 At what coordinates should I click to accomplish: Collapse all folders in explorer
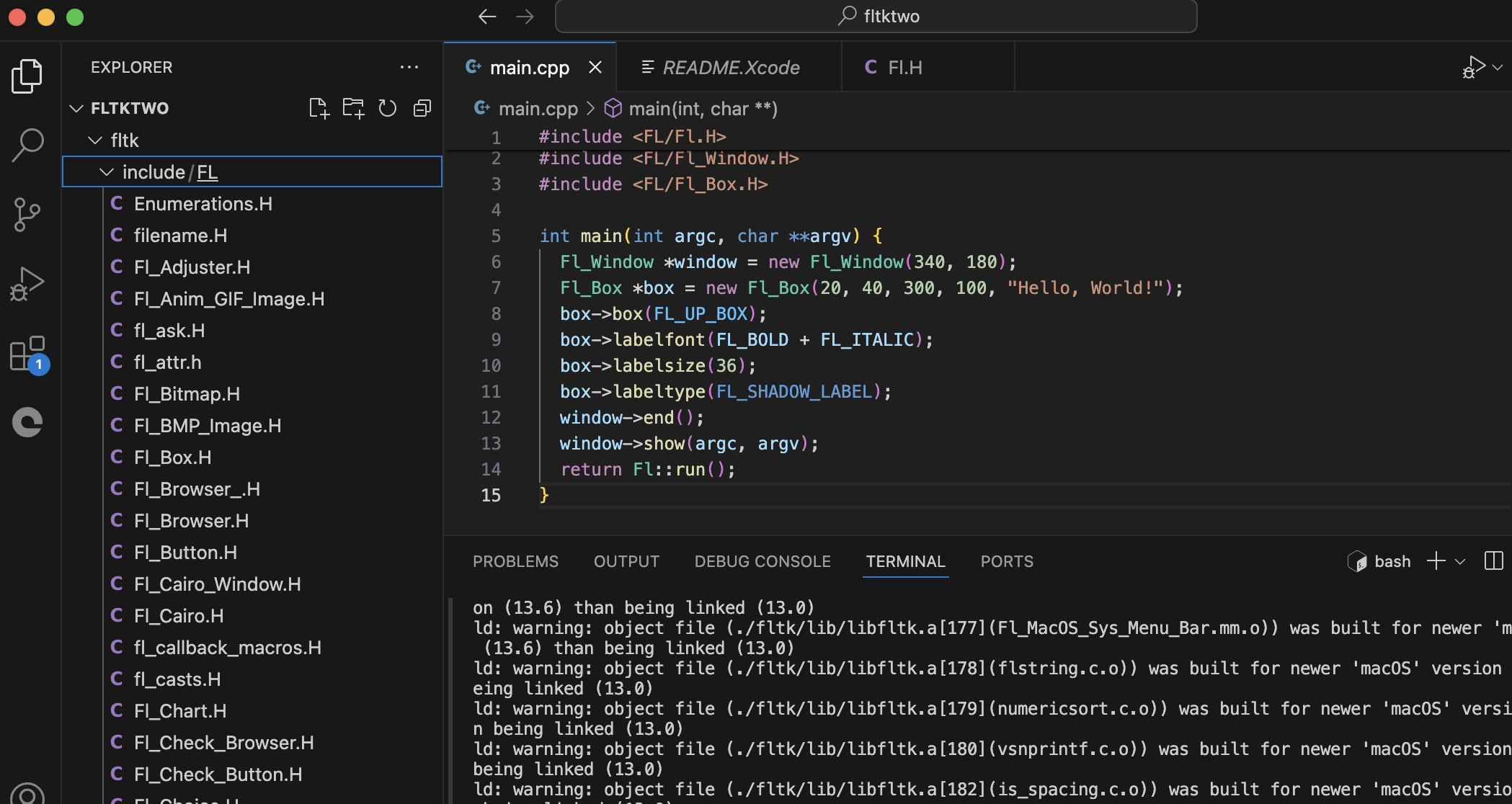pos(422,108)
